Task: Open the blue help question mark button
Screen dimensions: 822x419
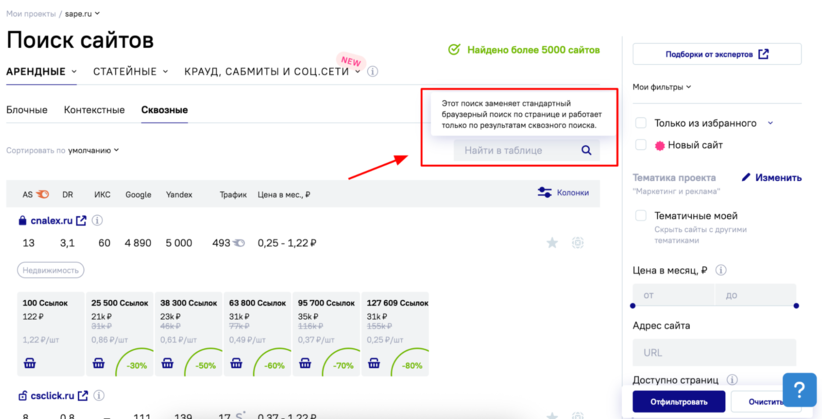Action: pos(799,388)
